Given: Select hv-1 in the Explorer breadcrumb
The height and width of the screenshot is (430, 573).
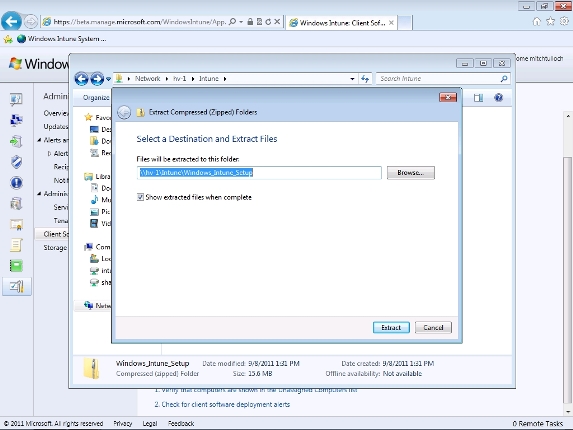Looking at the screenshot, I should click(179, 79).
